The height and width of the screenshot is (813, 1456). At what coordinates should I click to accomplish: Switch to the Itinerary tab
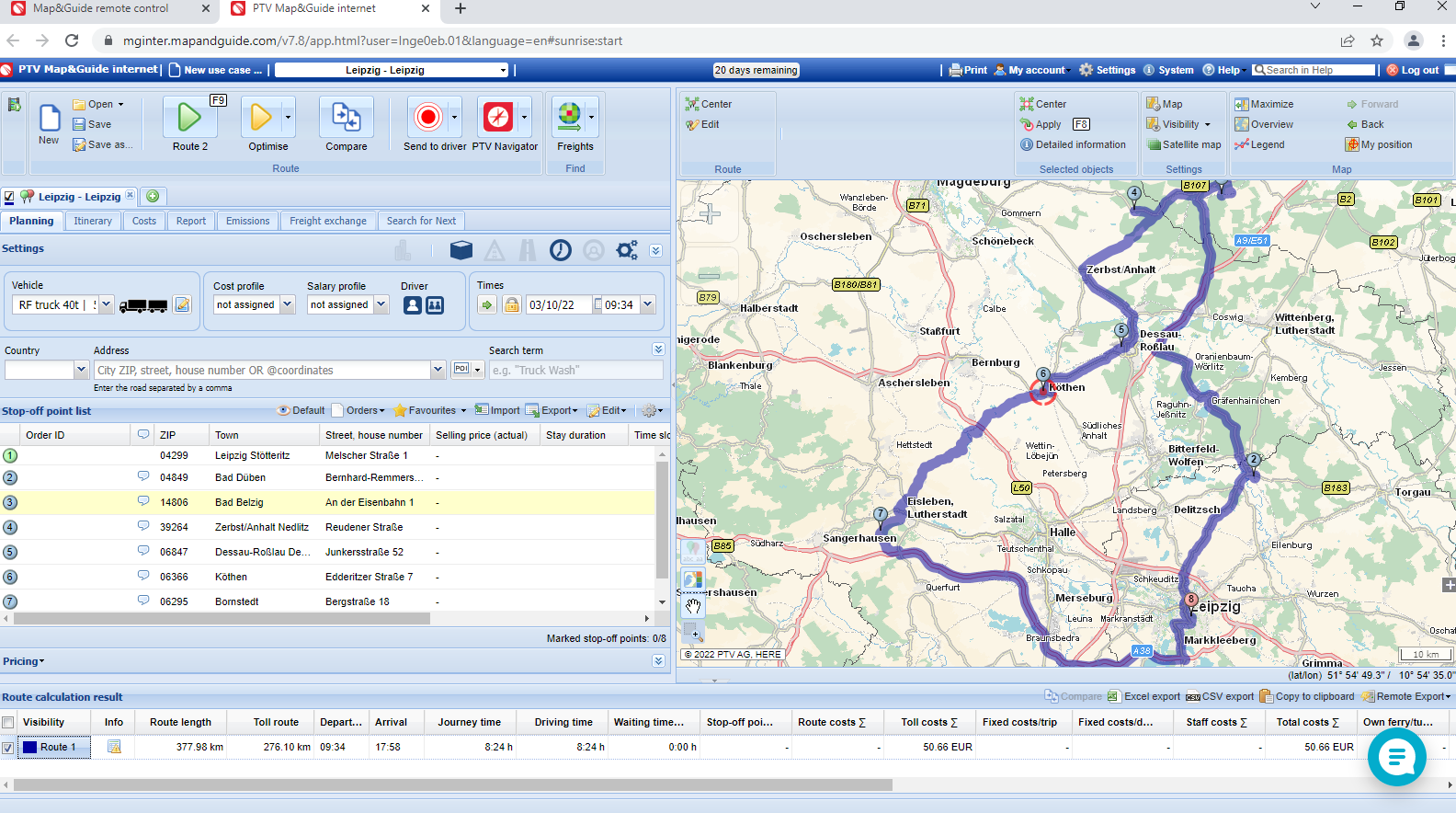tap(93, 221)
